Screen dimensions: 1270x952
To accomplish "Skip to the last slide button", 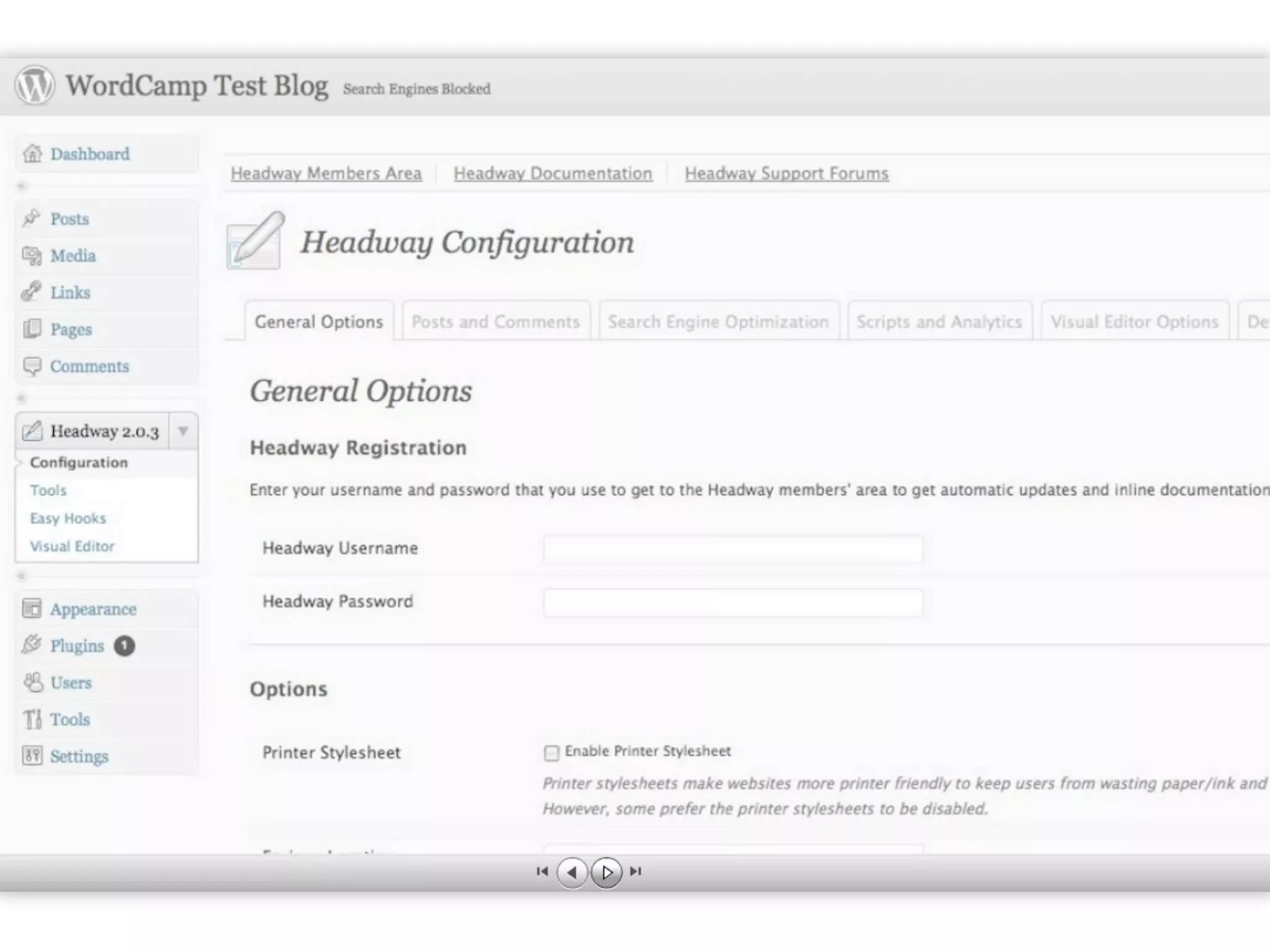I will [x=636, y=871].
